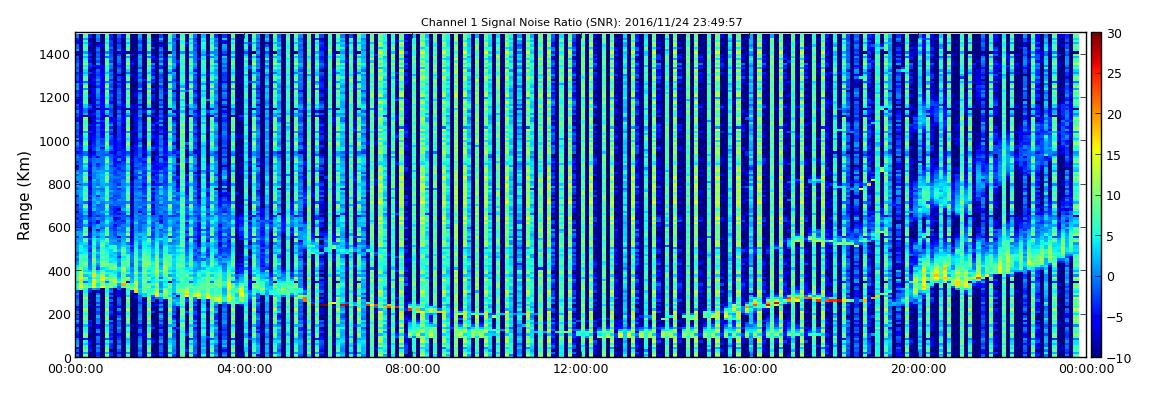Click the 800 range tick label

tap(59, 184)
